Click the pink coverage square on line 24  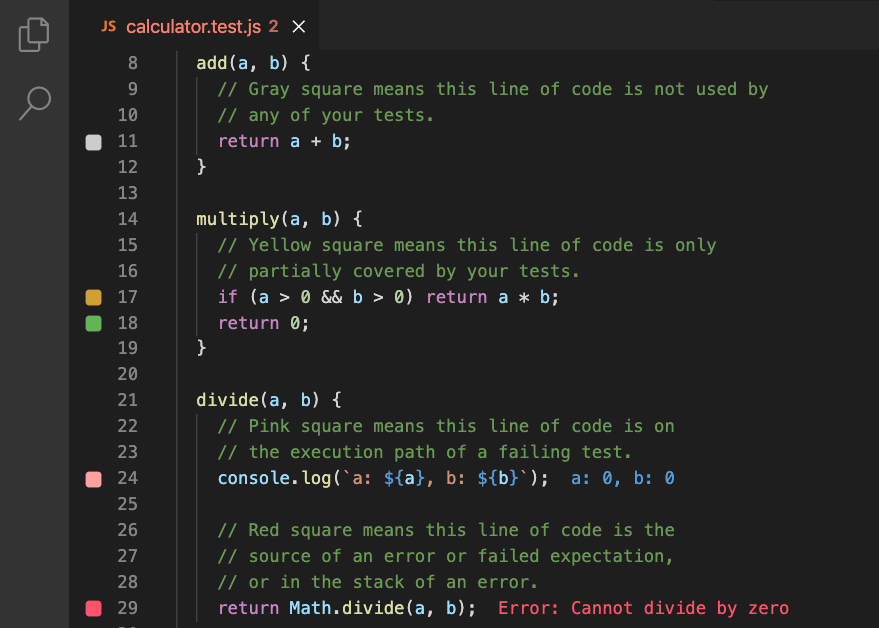(94, 479)
